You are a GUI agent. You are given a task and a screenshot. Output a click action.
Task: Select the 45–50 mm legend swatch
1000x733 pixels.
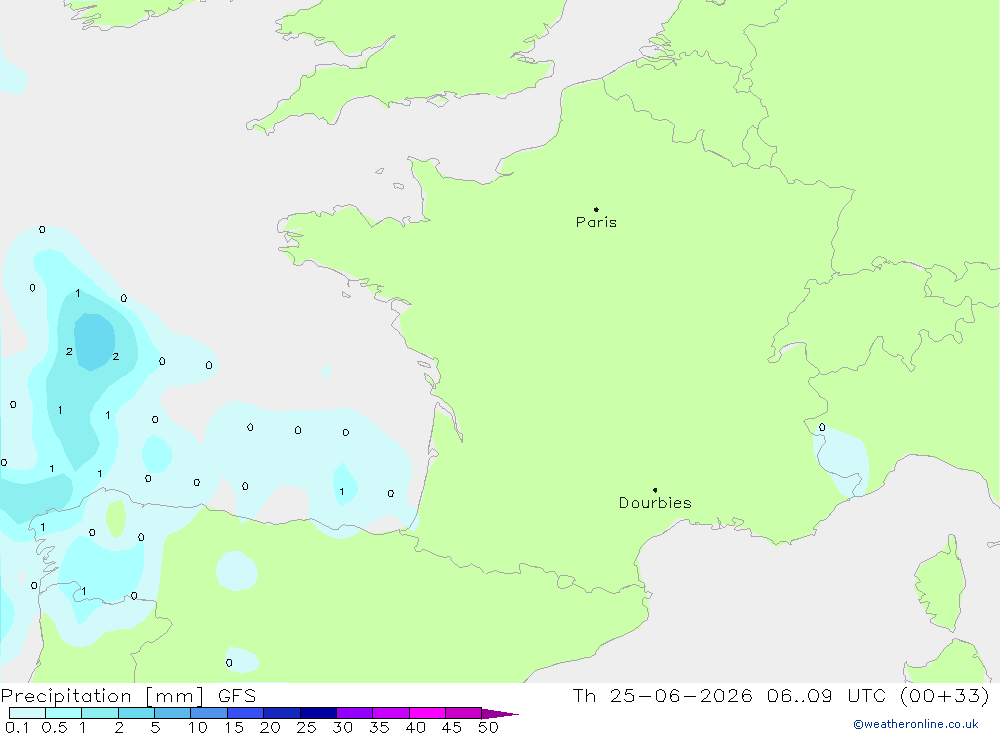click(464, 713)
